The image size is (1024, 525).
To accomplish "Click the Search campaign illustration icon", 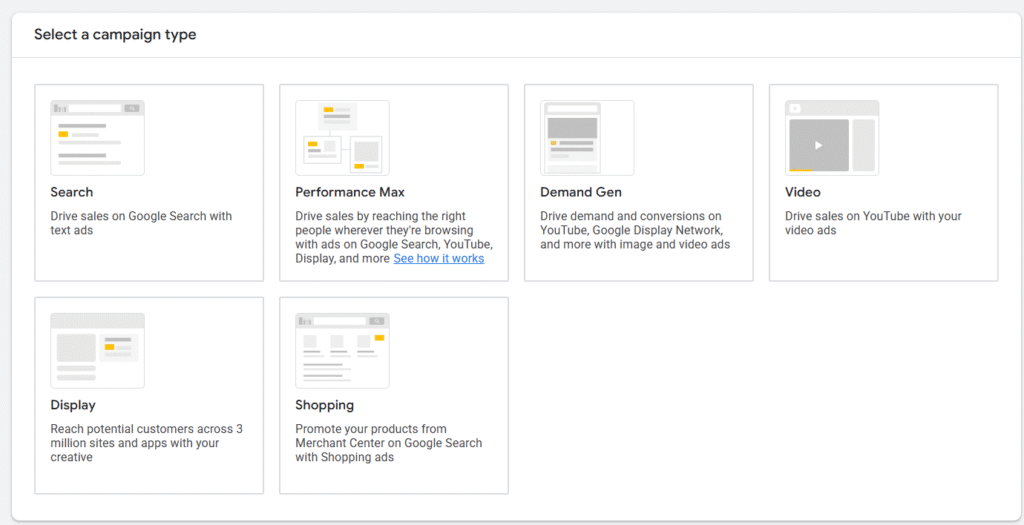I will point(97,138).
